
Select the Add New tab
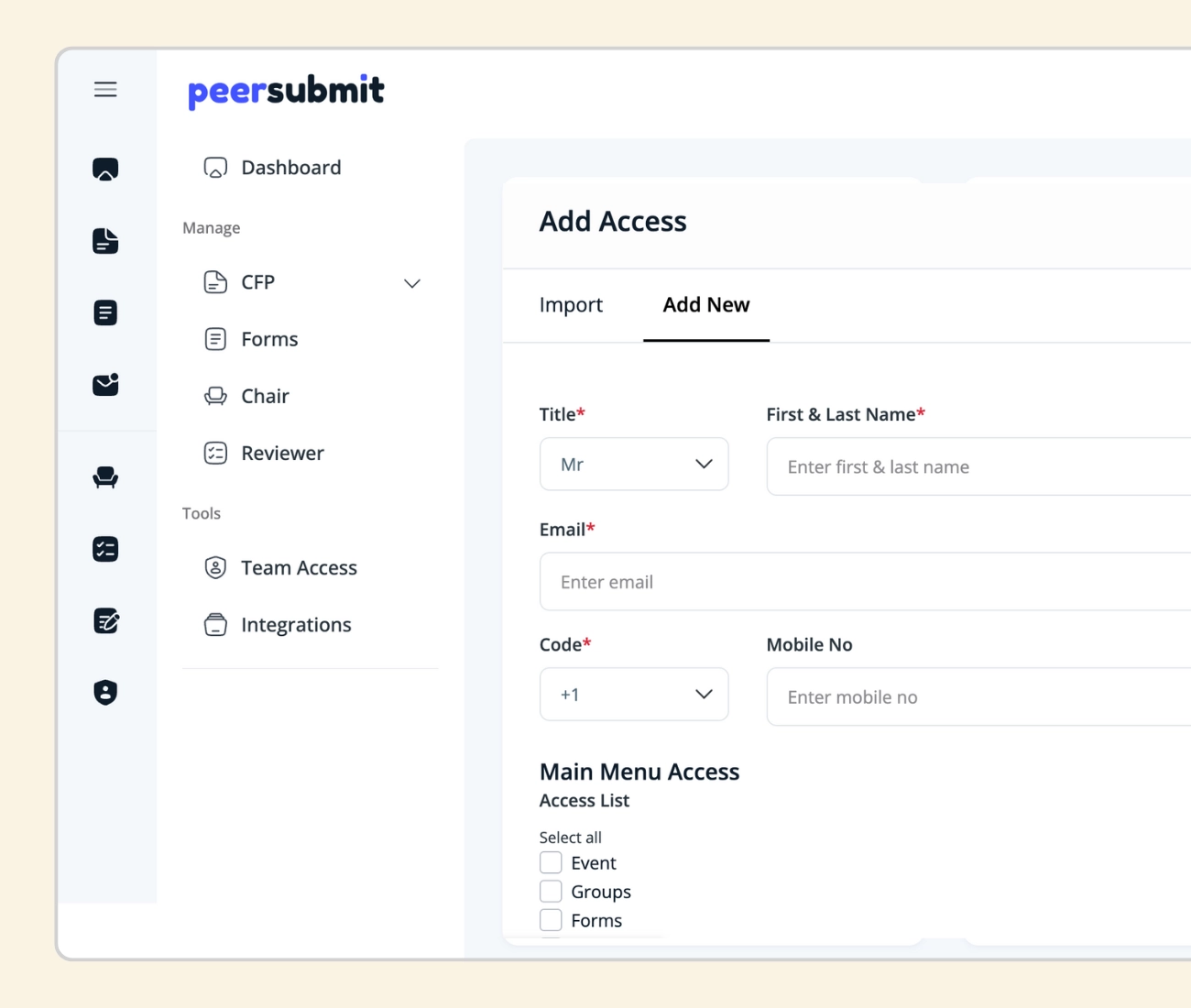tap(705, 304)
